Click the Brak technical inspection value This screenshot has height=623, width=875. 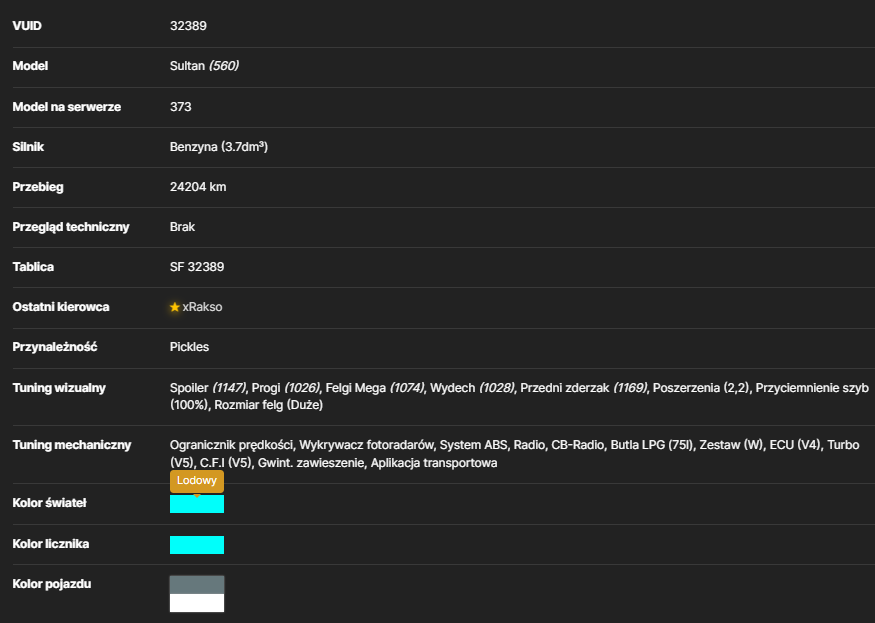point(182,227)
